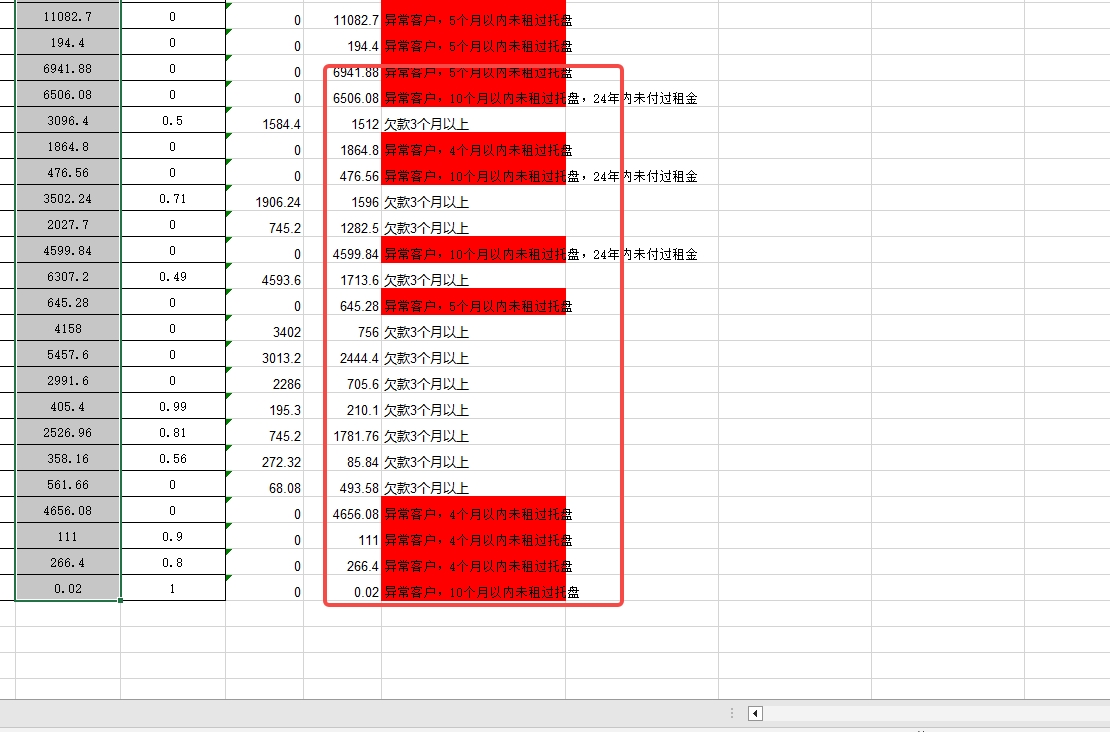
Task: Click the cell with value 0.5
Action: coord(173,120)
